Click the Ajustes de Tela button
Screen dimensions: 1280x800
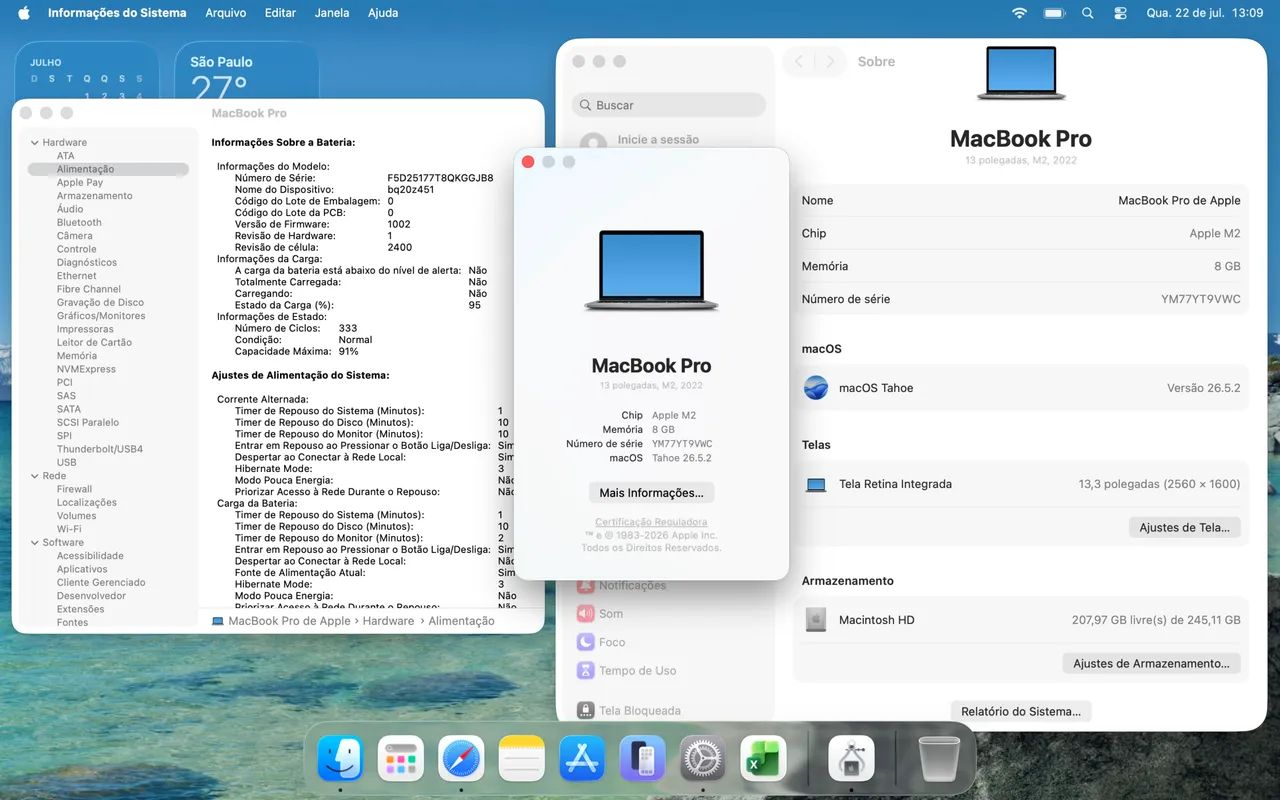tap(1184, 527)
